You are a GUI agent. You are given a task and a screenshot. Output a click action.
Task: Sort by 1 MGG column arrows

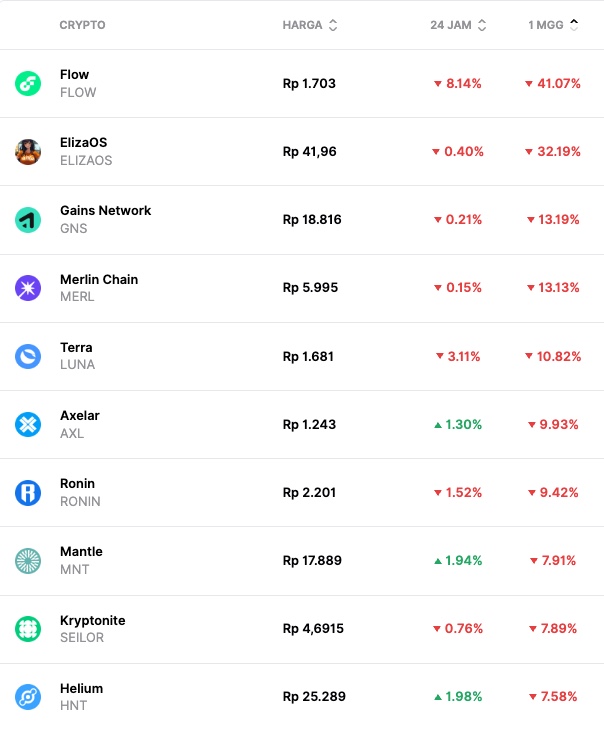[x=574, y=25]
